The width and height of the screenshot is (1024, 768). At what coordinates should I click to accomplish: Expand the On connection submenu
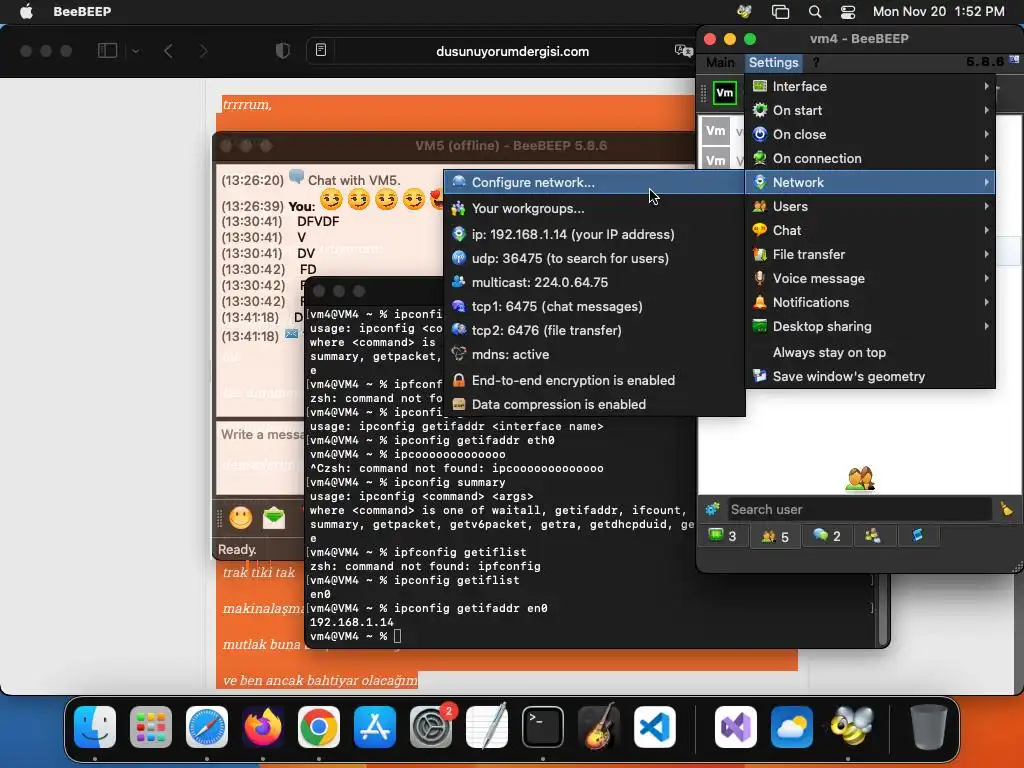(870, 159)
